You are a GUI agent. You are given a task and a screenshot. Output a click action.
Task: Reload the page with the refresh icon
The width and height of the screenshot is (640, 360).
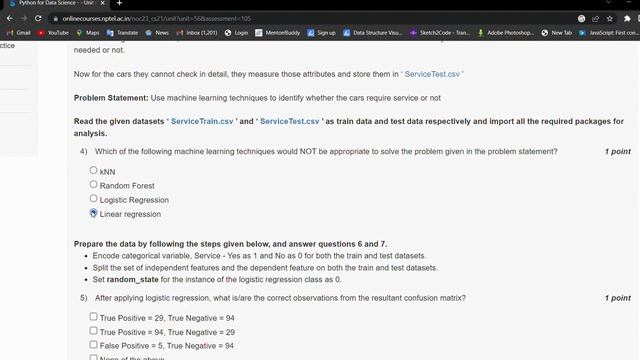pyautogui.click(x=38, y=18)
